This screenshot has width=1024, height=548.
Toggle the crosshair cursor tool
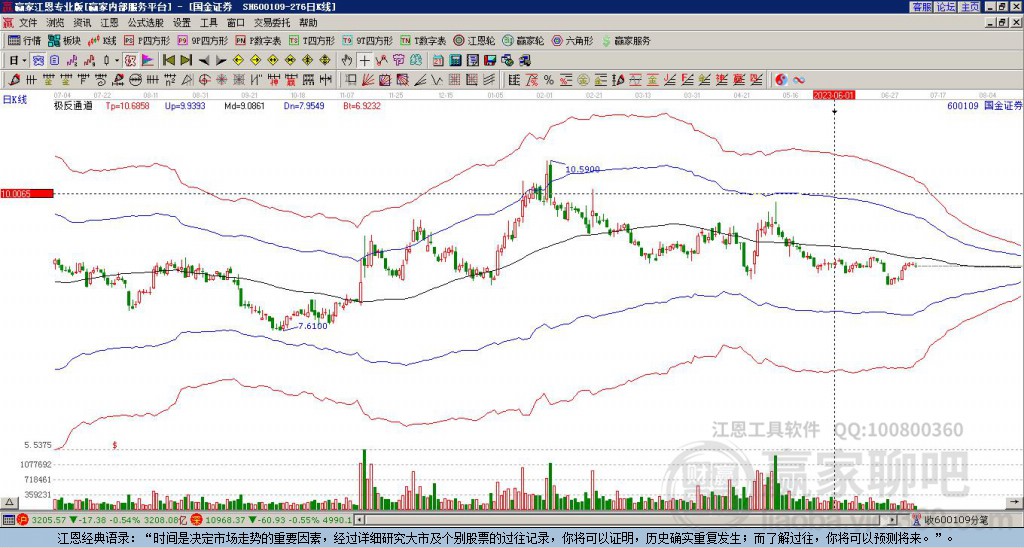point(364,60)
